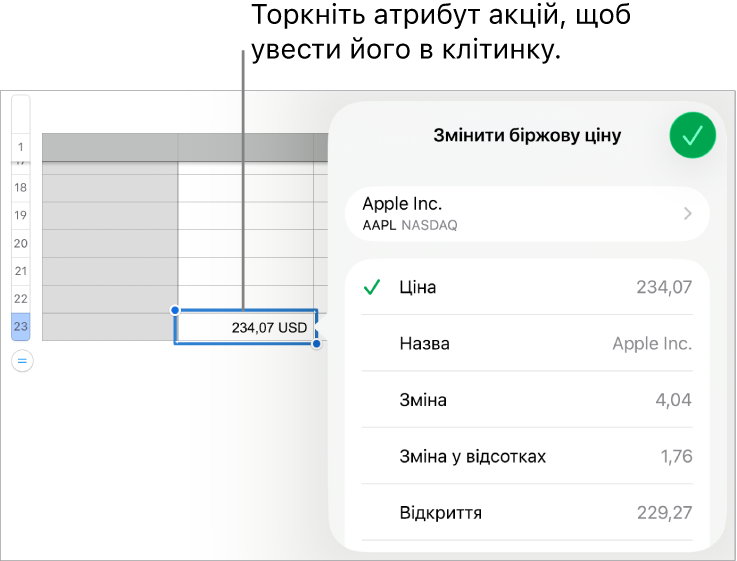Screen dimensions: 737x561
Task: Select row 1 header
Action: [x=21, y=147]
